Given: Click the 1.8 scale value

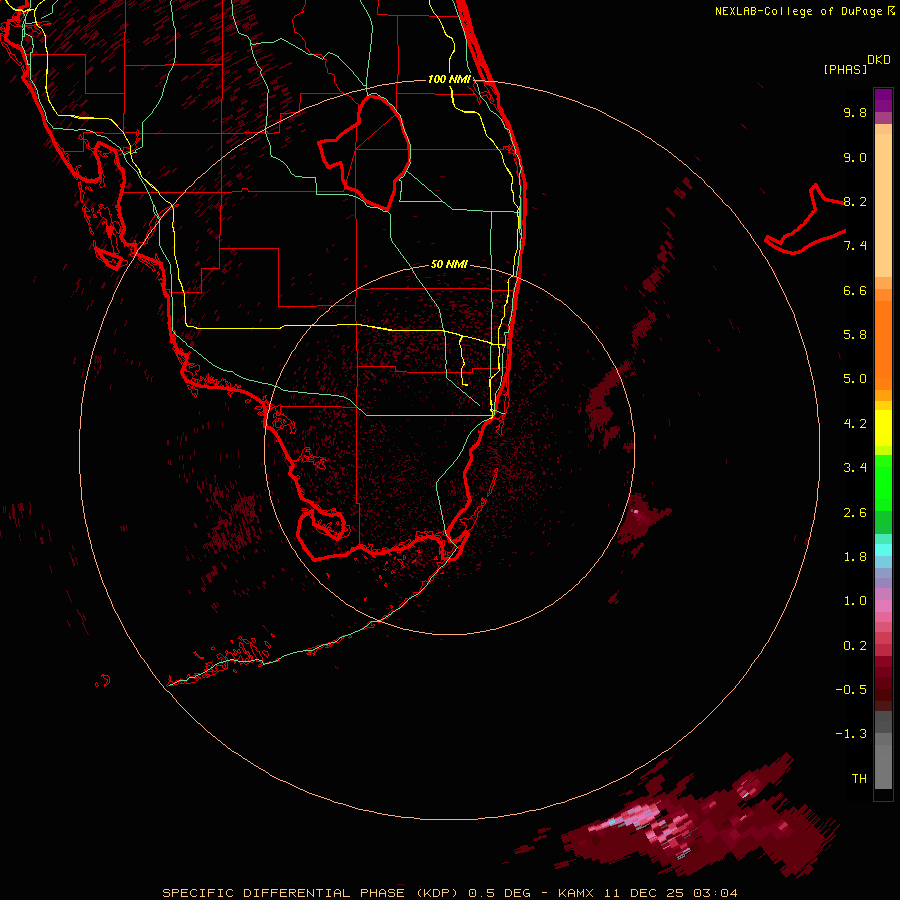Looking at the screenshot, I should (855, 557).
